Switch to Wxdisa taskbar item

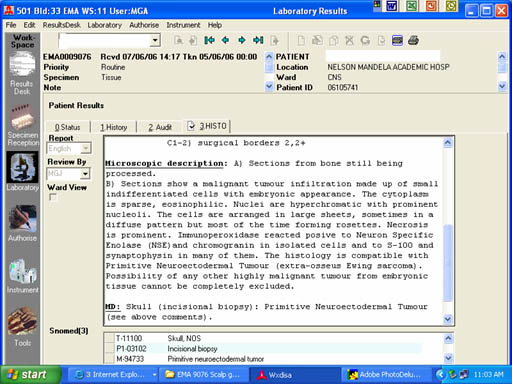pos(295,375)
